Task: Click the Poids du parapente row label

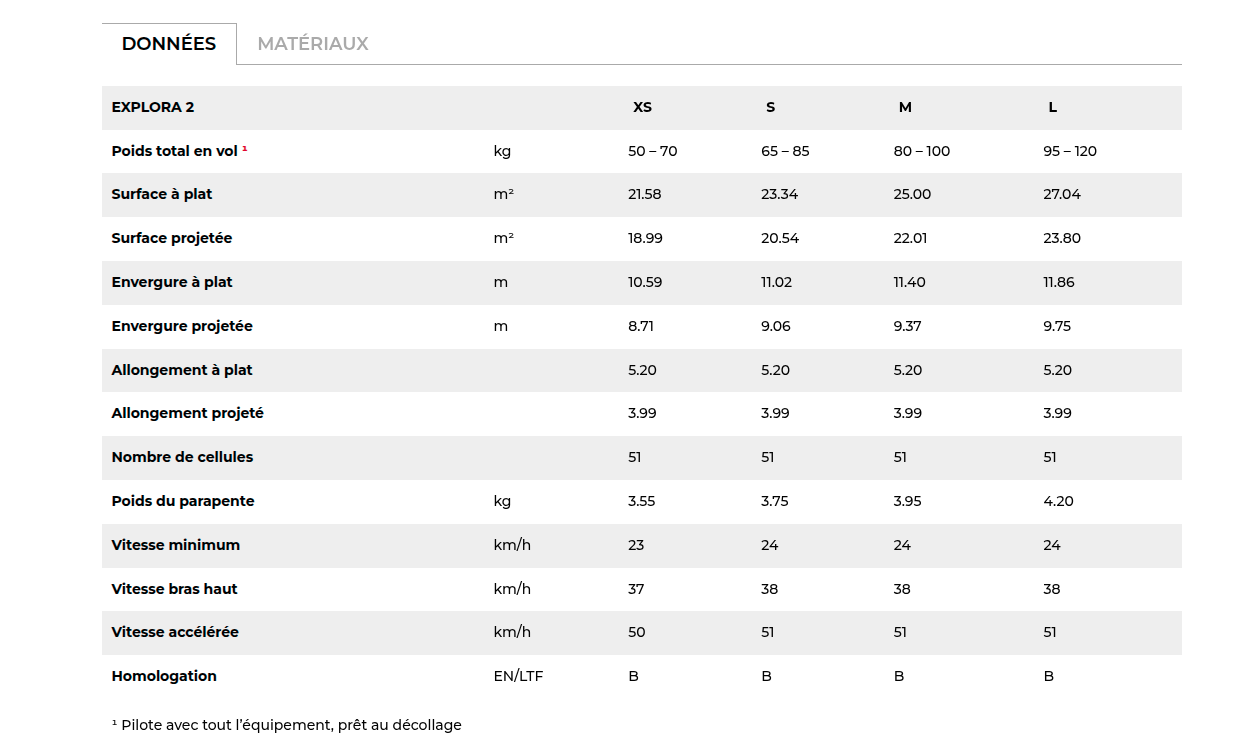Action: point(183,501)
